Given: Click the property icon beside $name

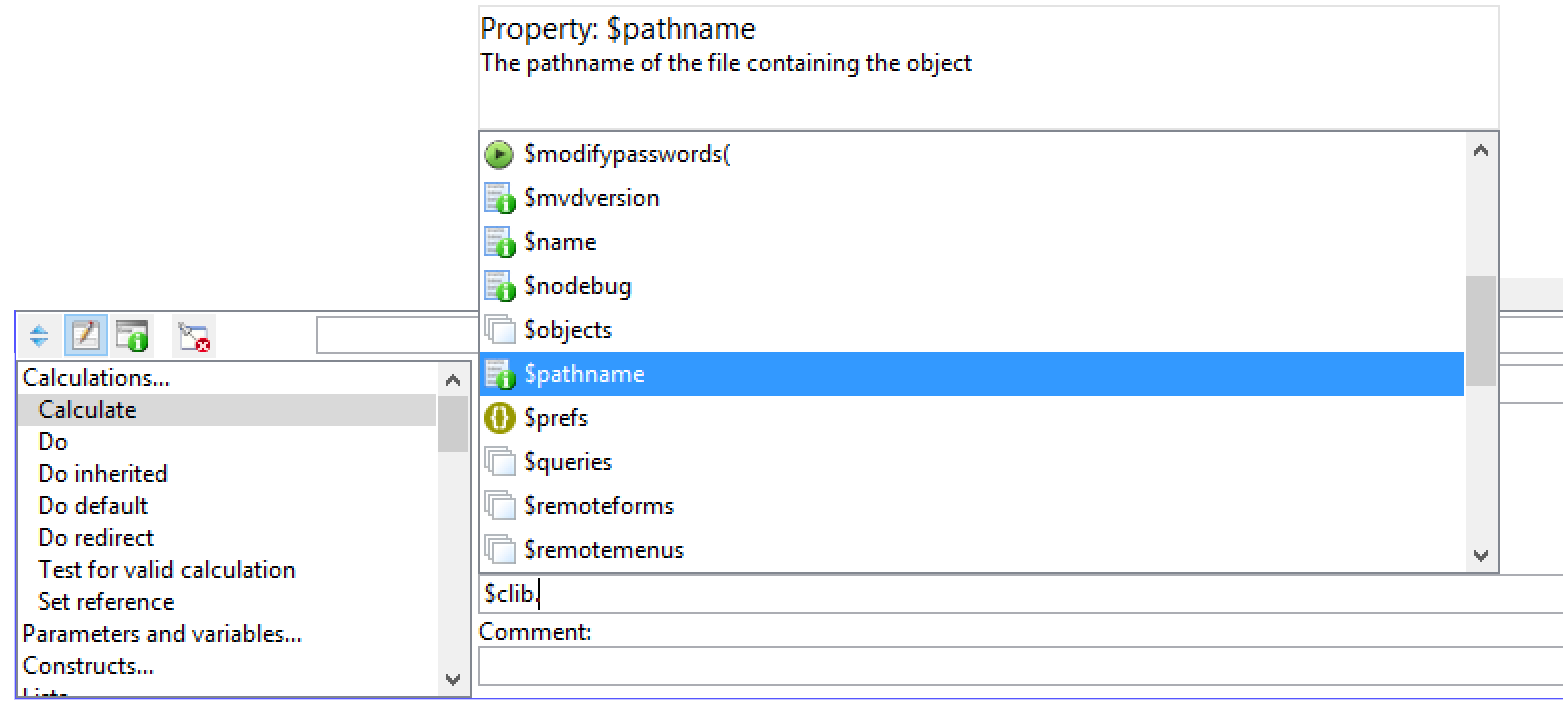Looking at the screenshot, I should [x=499, y=243].
